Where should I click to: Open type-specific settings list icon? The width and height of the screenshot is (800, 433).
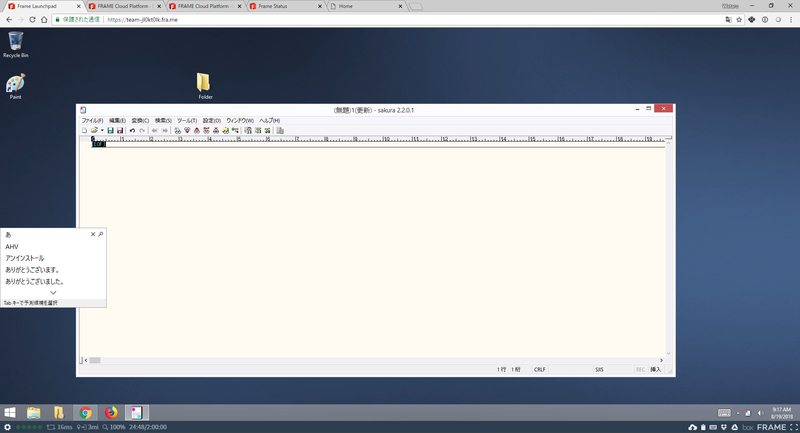(x=248, y=131)
